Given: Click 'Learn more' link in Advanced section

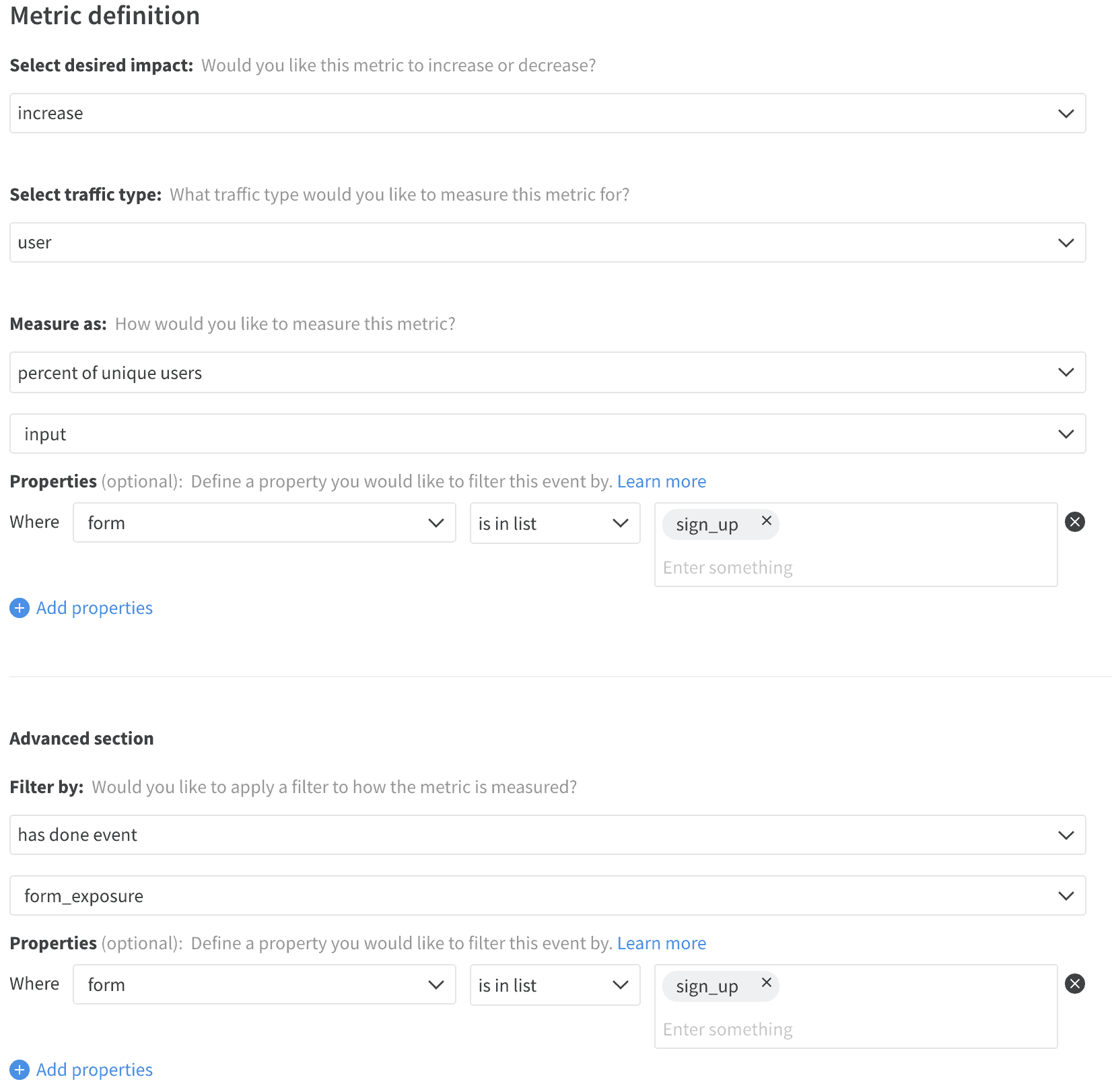Looking at the screenshot, I should pos(662,943).
